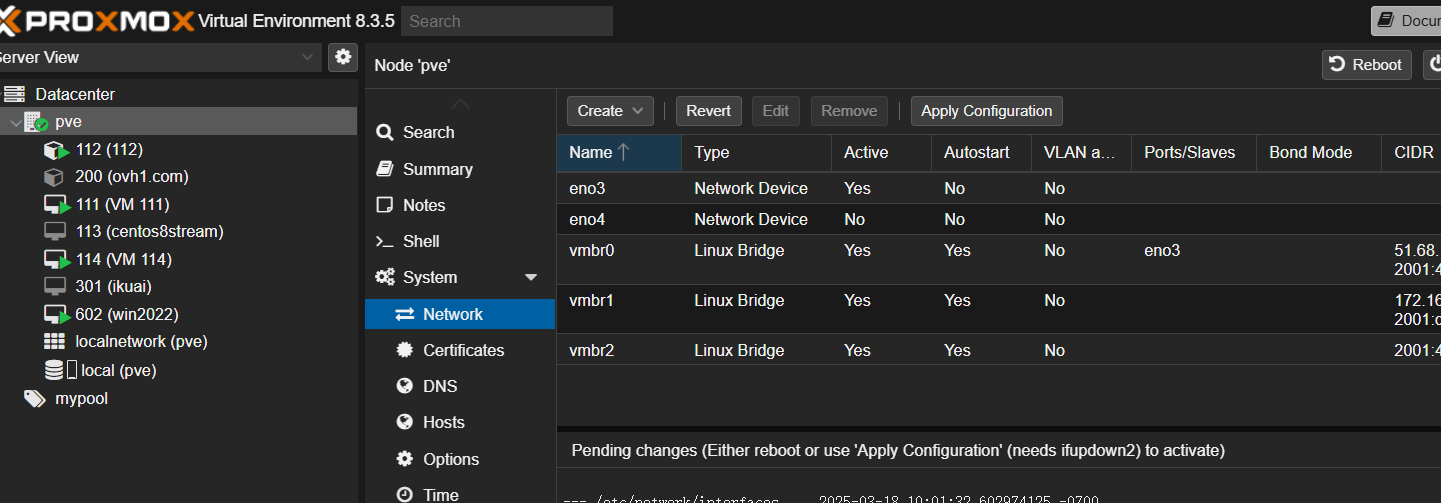Viewport: 1441px width, 503px height.
Task: Select the vmbr0 Linux Bridge row
Action: (x=999, y=260)
